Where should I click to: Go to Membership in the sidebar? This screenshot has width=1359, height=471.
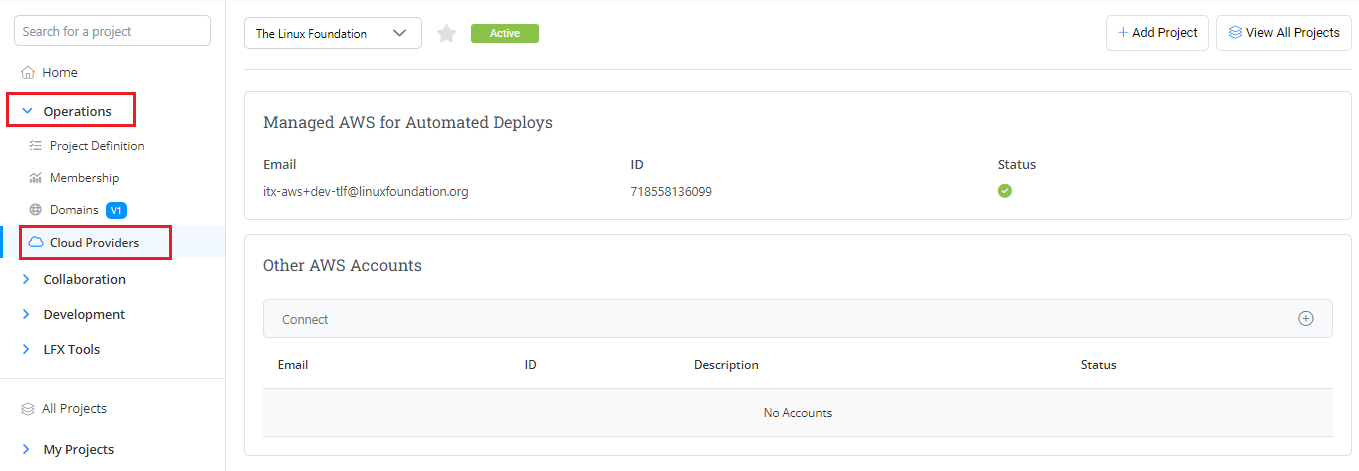point(84,178)
